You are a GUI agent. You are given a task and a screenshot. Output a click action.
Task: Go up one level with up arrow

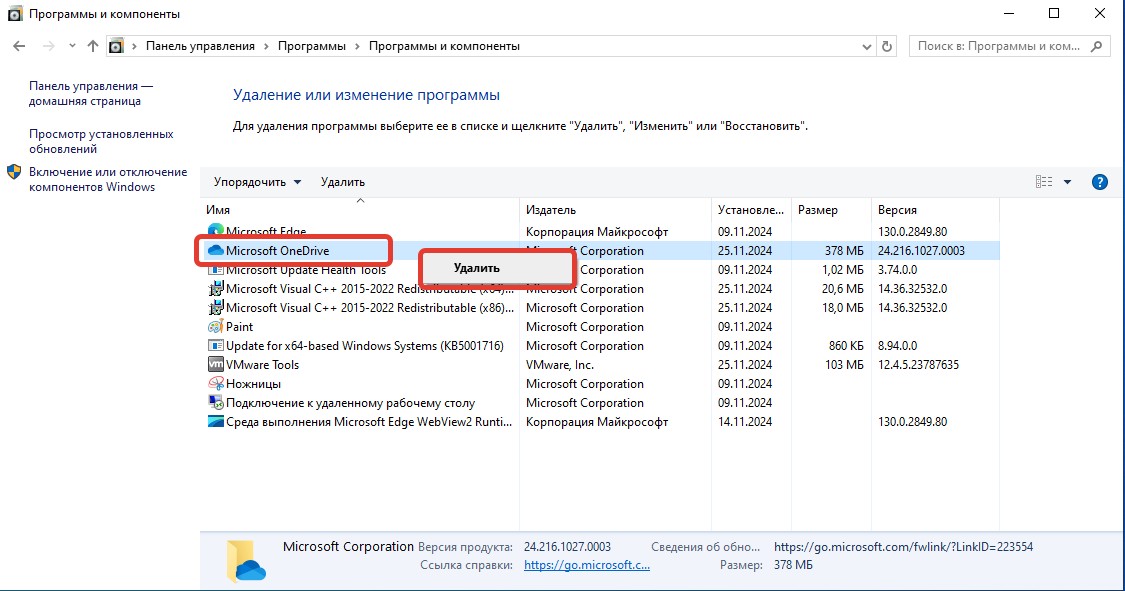pos(93,46)
